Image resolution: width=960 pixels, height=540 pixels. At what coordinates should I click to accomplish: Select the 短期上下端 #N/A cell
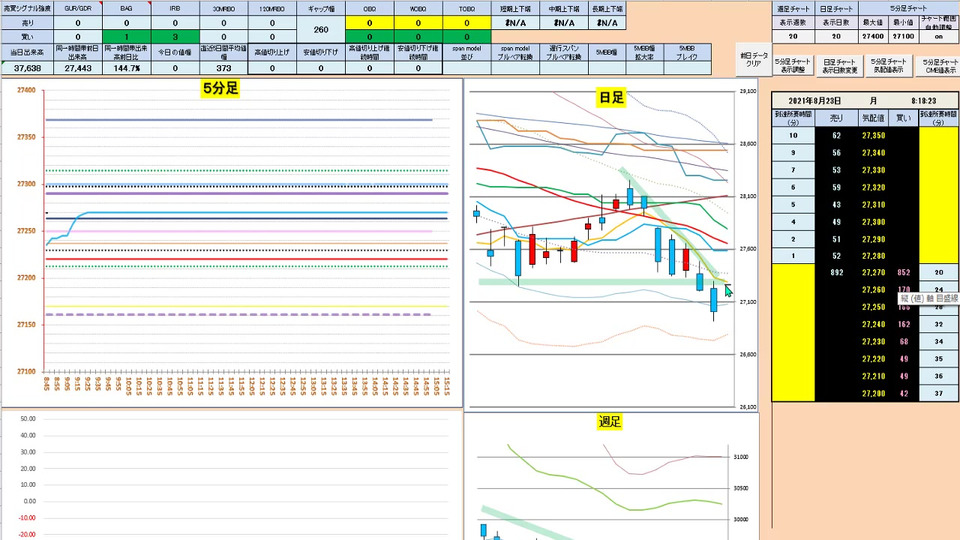(515, 23)
